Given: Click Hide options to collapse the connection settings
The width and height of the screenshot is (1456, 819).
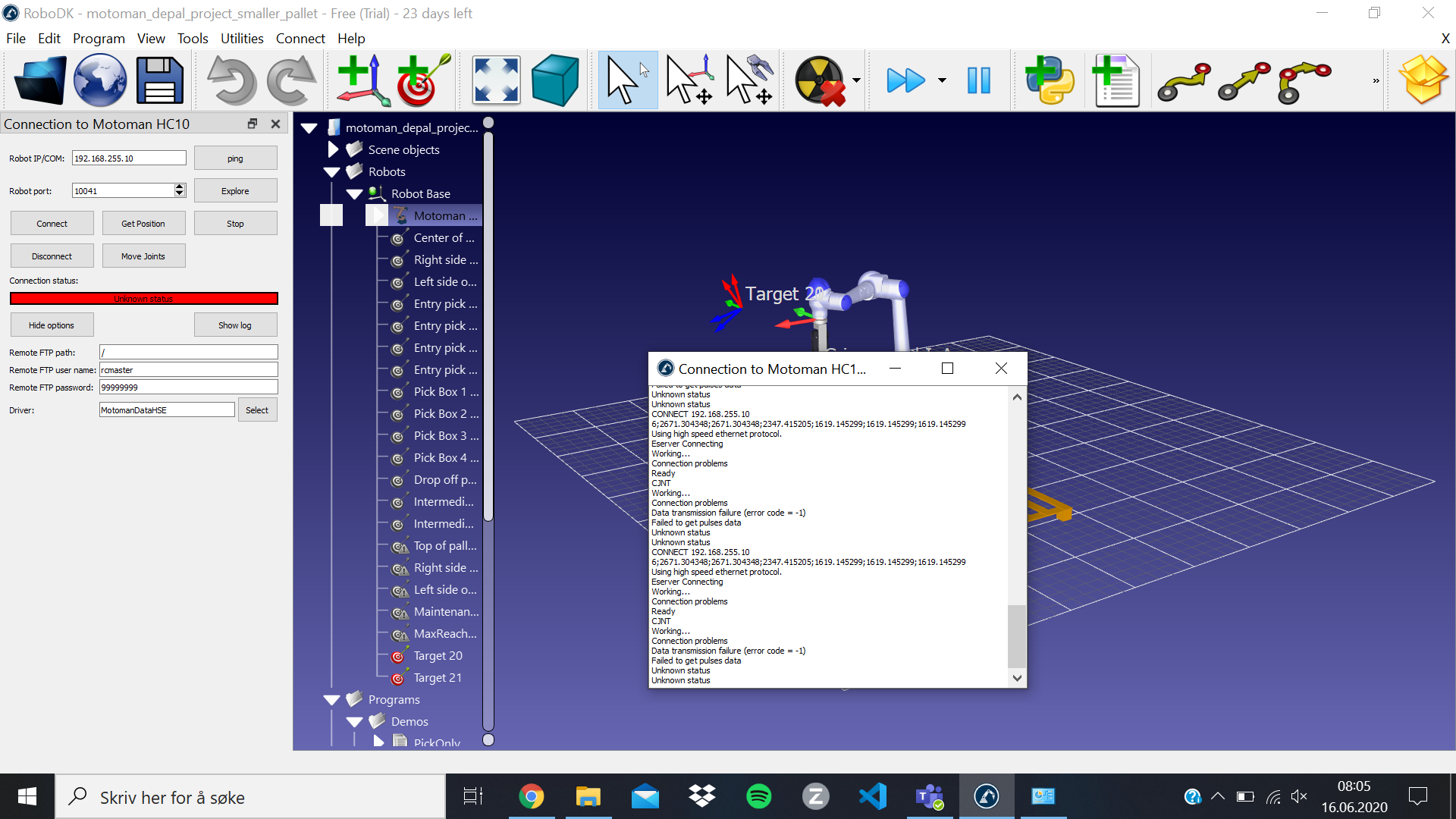Looking at the screenshot, I should tap(52, 325).
